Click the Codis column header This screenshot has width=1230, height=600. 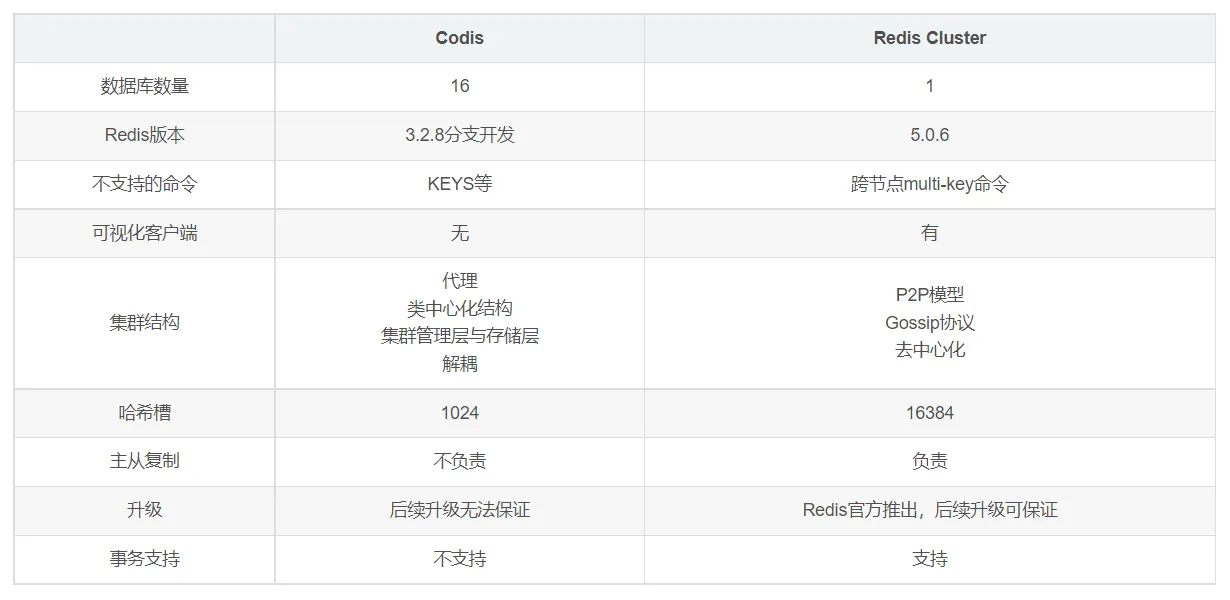[460, 38]
